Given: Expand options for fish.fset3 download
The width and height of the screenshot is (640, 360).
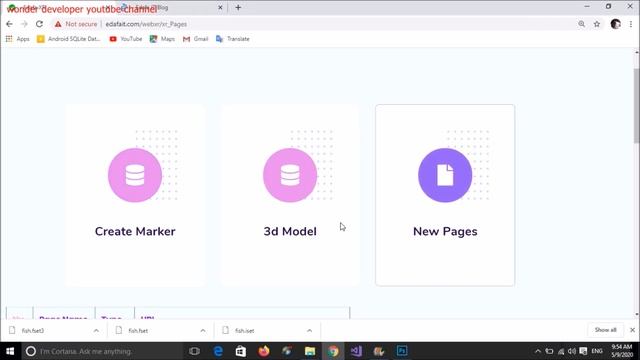Looking at the screenshot, I should click(x=96, y=330).
